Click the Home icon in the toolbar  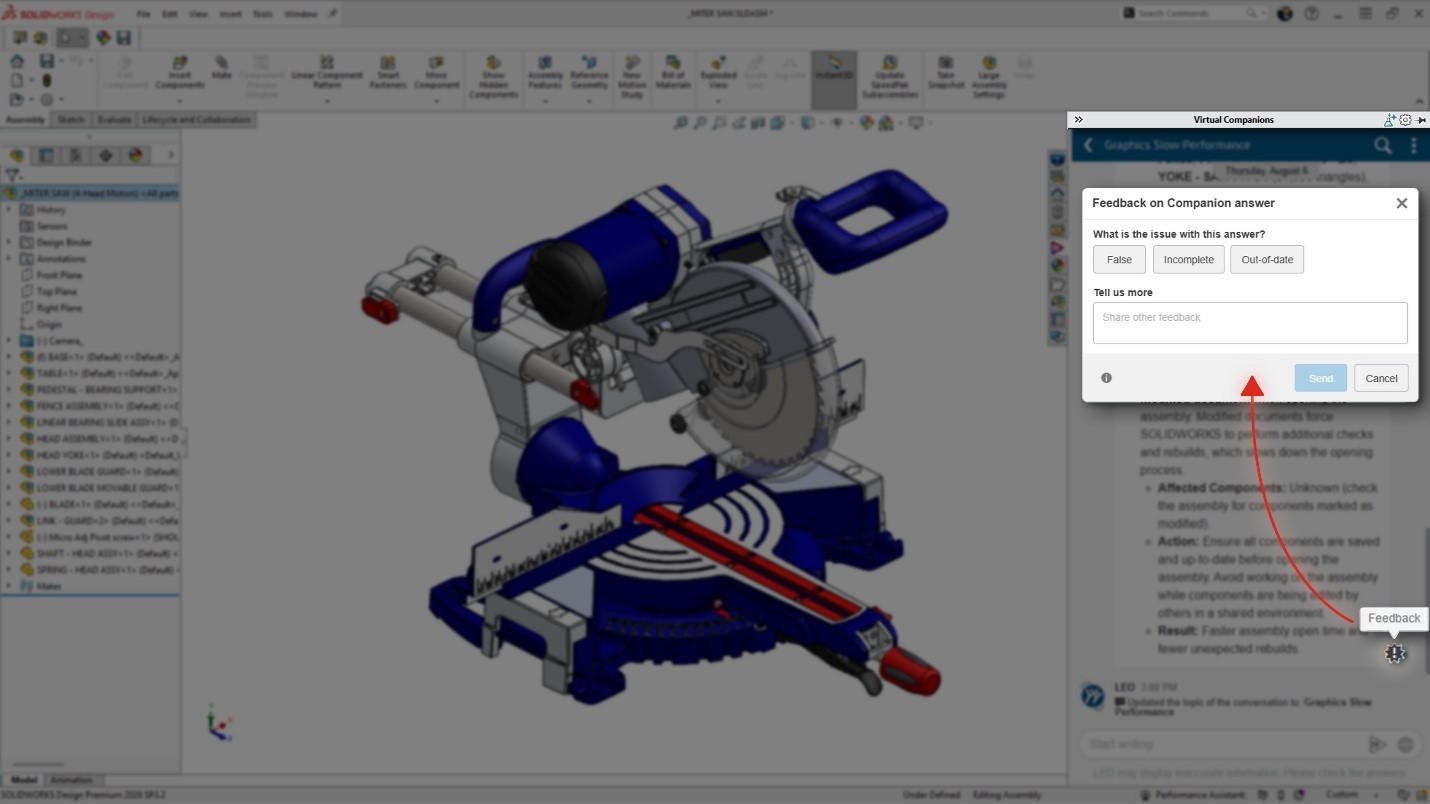coord(16,61)
